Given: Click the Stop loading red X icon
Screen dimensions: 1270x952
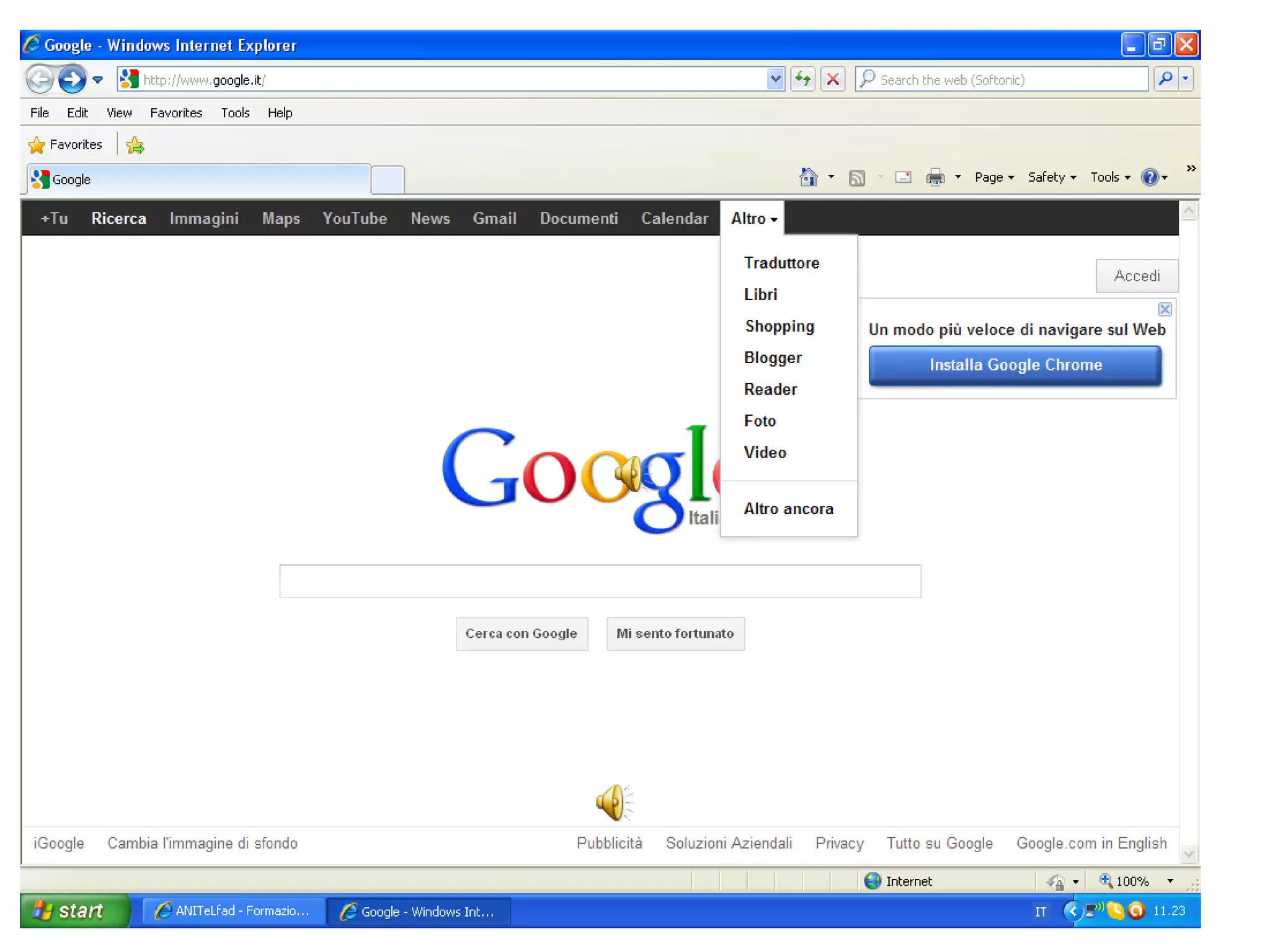Looking at the screenshot, I should click(x=833, y=79).
